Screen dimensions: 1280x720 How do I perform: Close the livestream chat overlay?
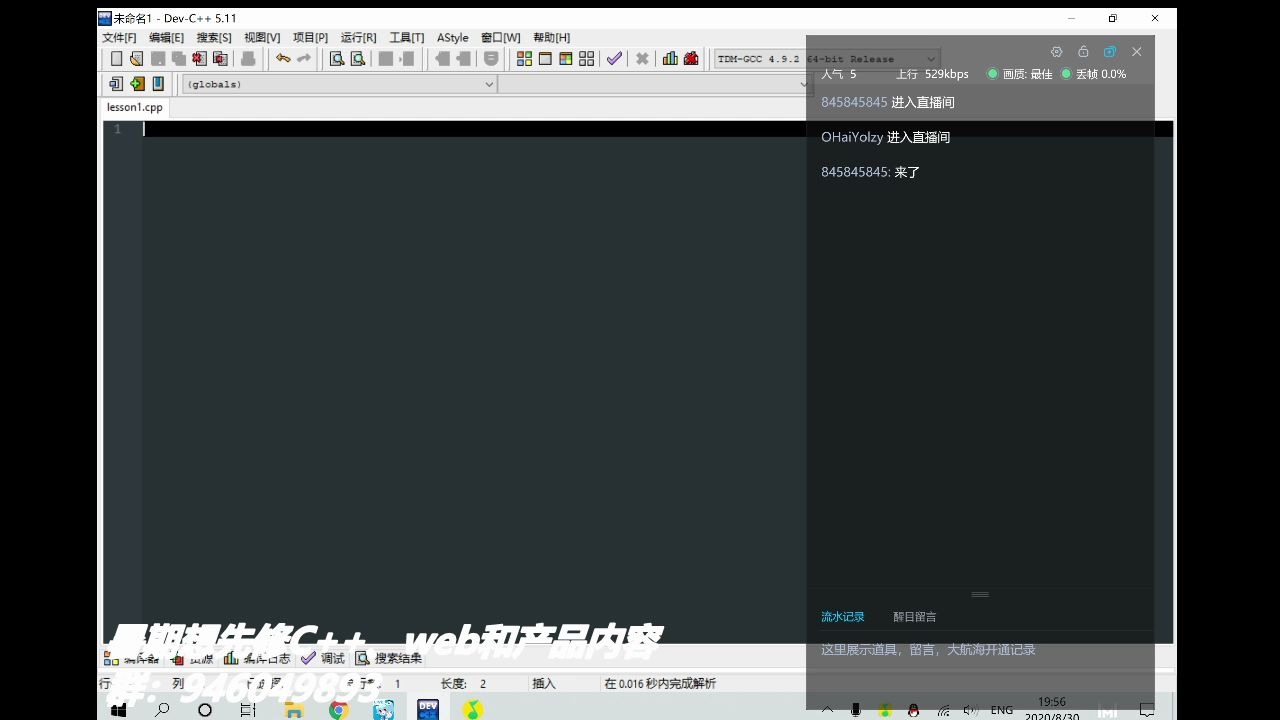point(1137,52)
